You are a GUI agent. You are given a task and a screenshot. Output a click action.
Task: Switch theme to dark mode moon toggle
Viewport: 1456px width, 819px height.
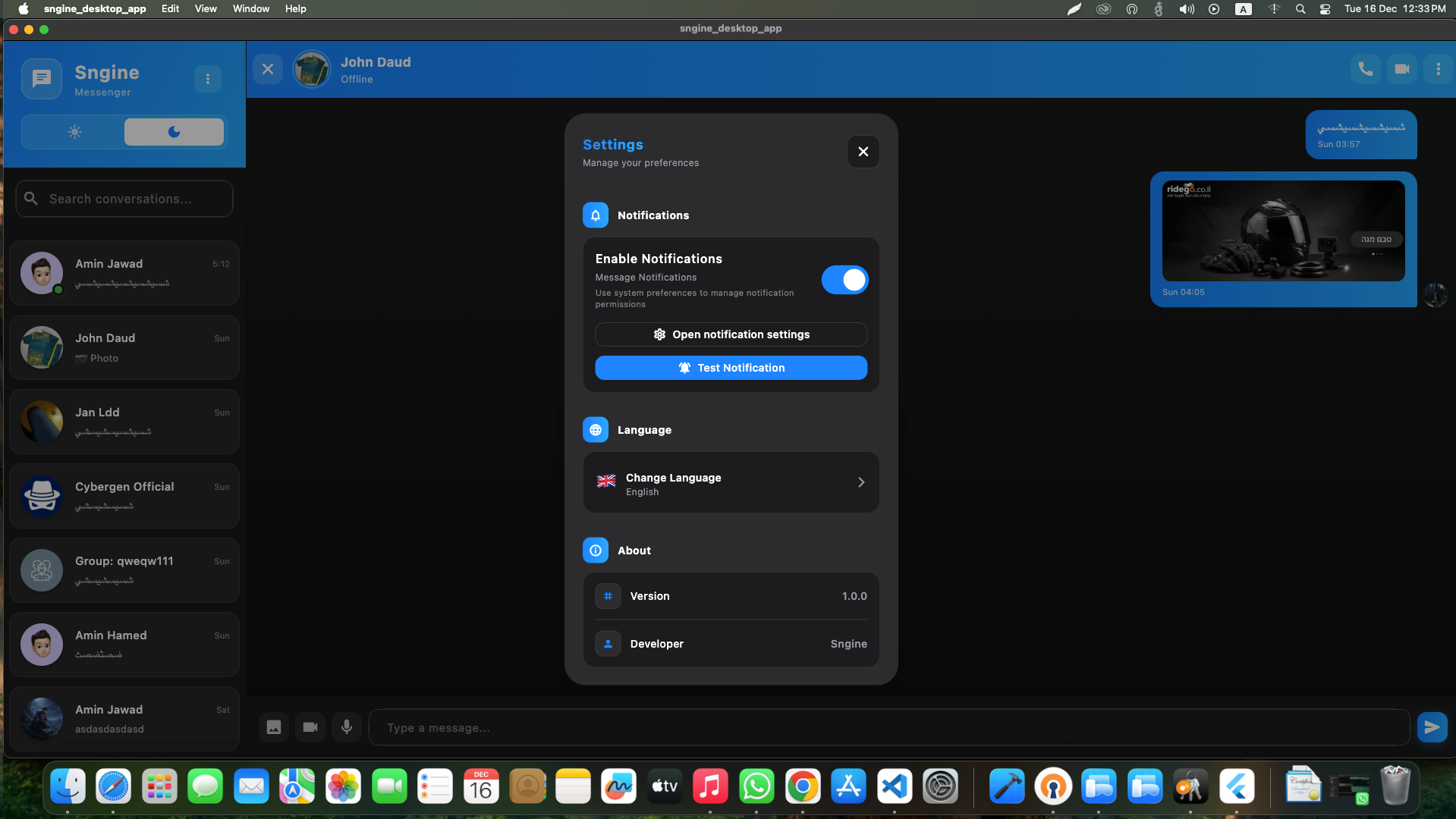[174, 132]
